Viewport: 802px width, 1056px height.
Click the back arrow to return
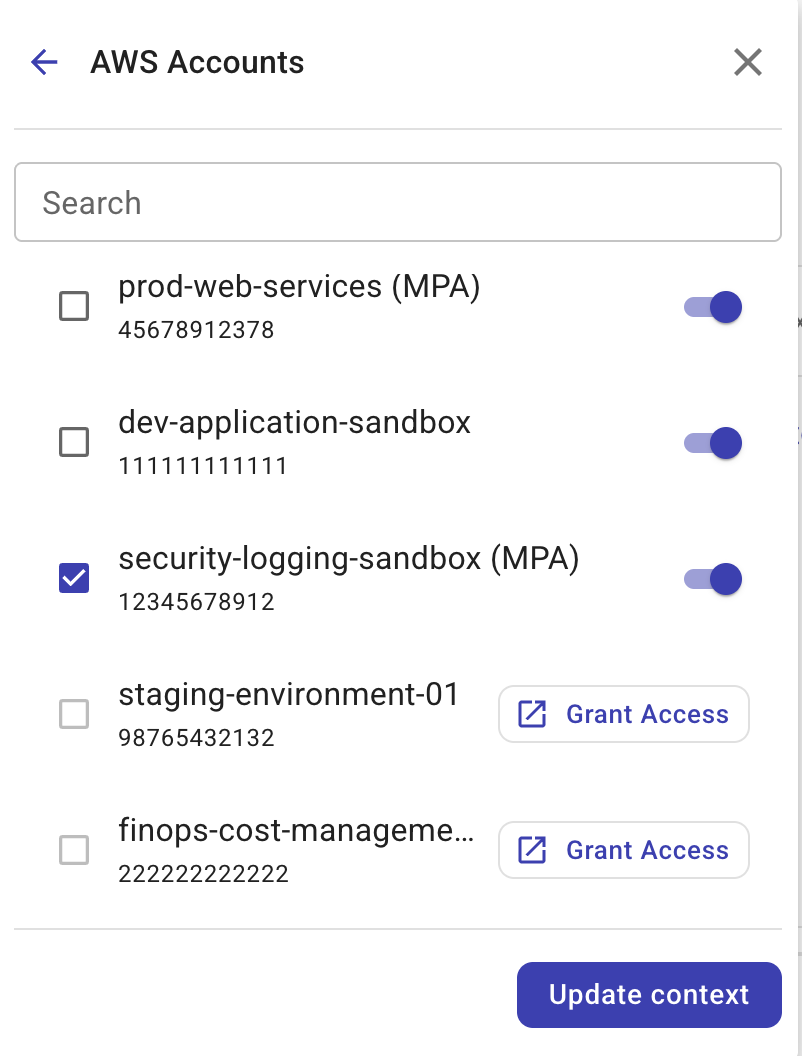(x=43, y=62)
